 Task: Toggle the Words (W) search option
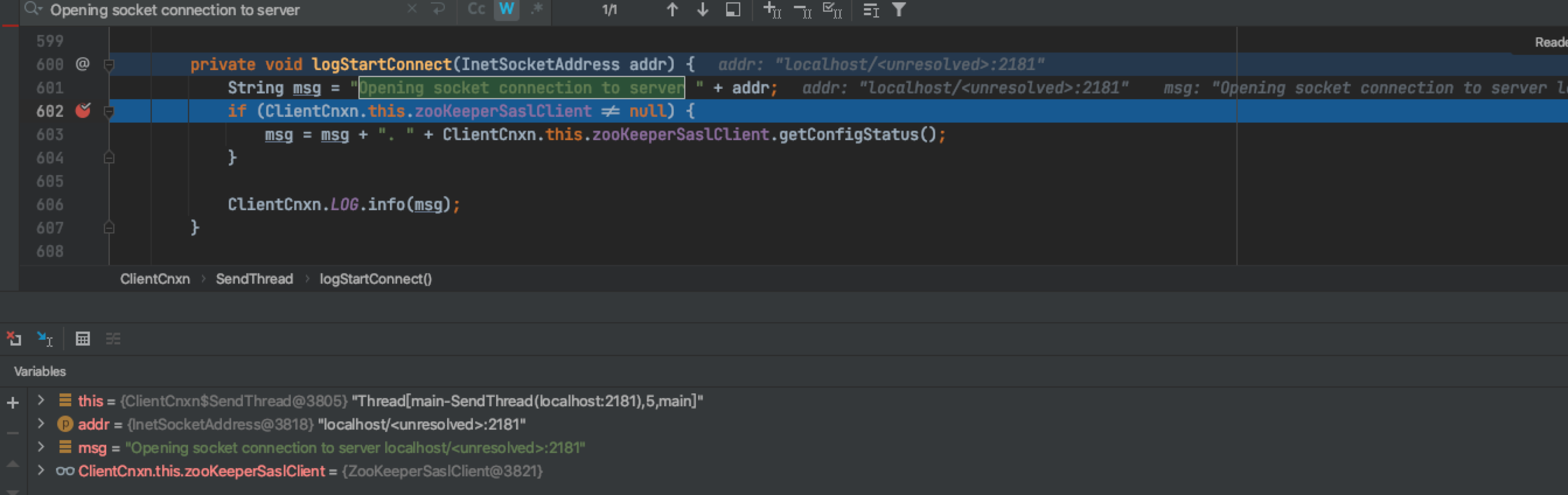click(506, 10)
